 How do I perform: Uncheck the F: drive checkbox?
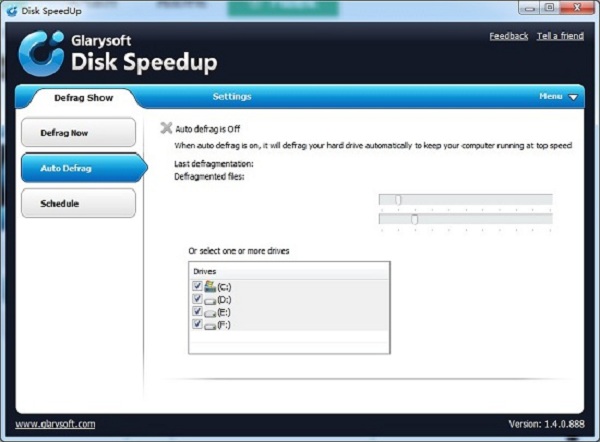pyautogui.click(x=197, y=324)
